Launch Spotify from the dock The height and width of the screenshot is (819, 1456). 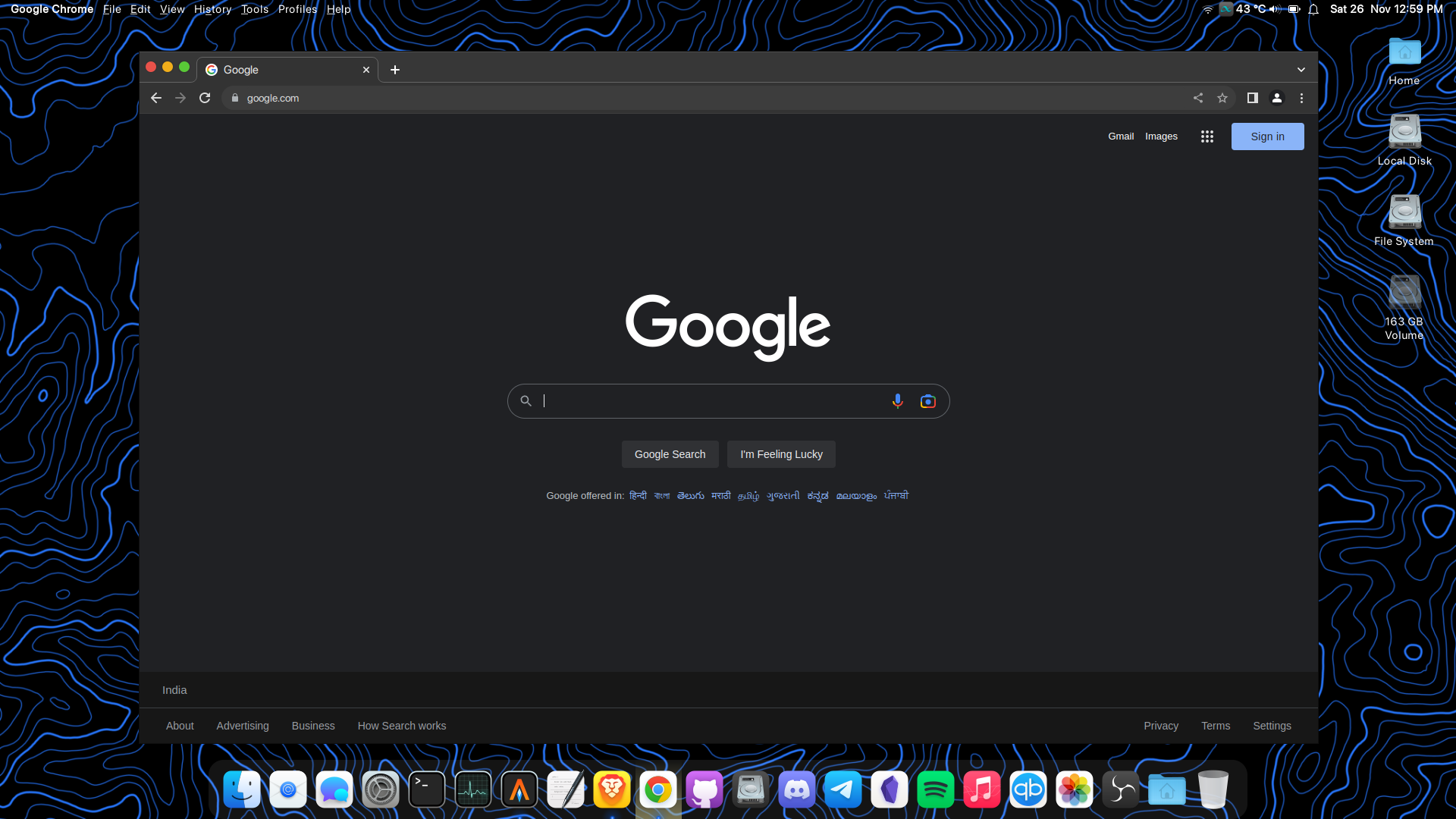935,789
